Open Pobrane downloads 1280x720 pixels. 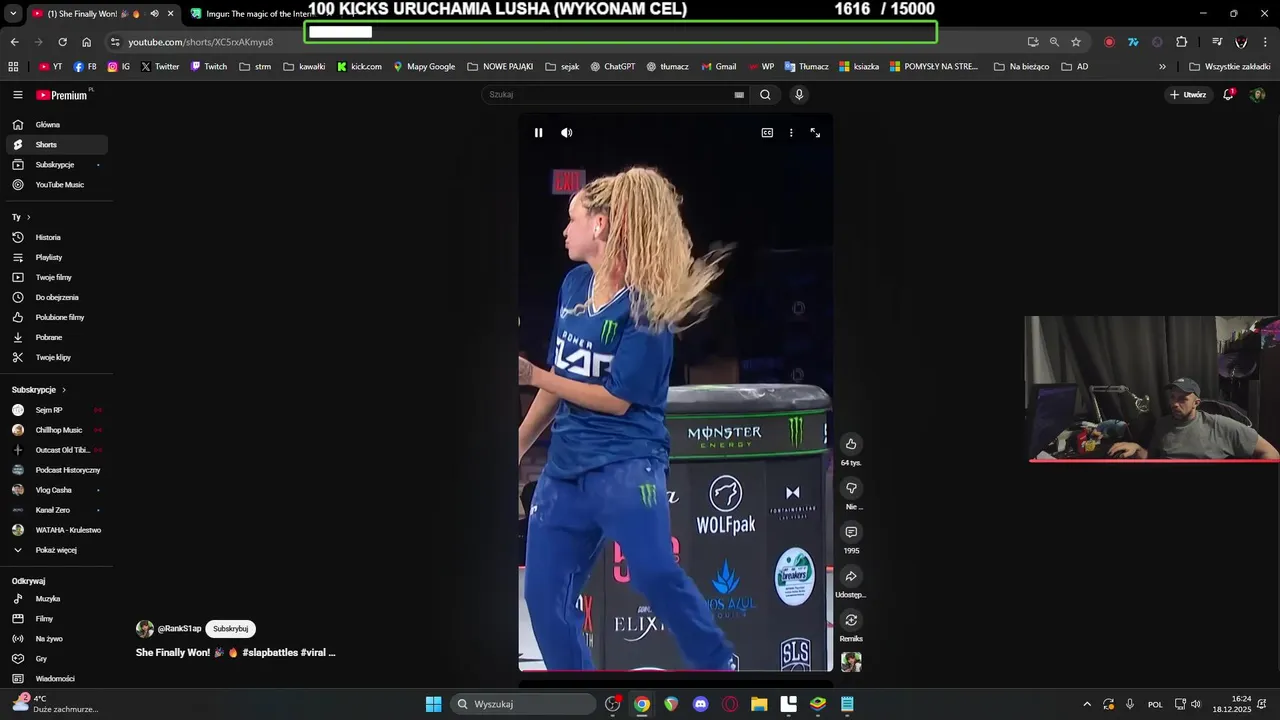[x=56, y=337]
